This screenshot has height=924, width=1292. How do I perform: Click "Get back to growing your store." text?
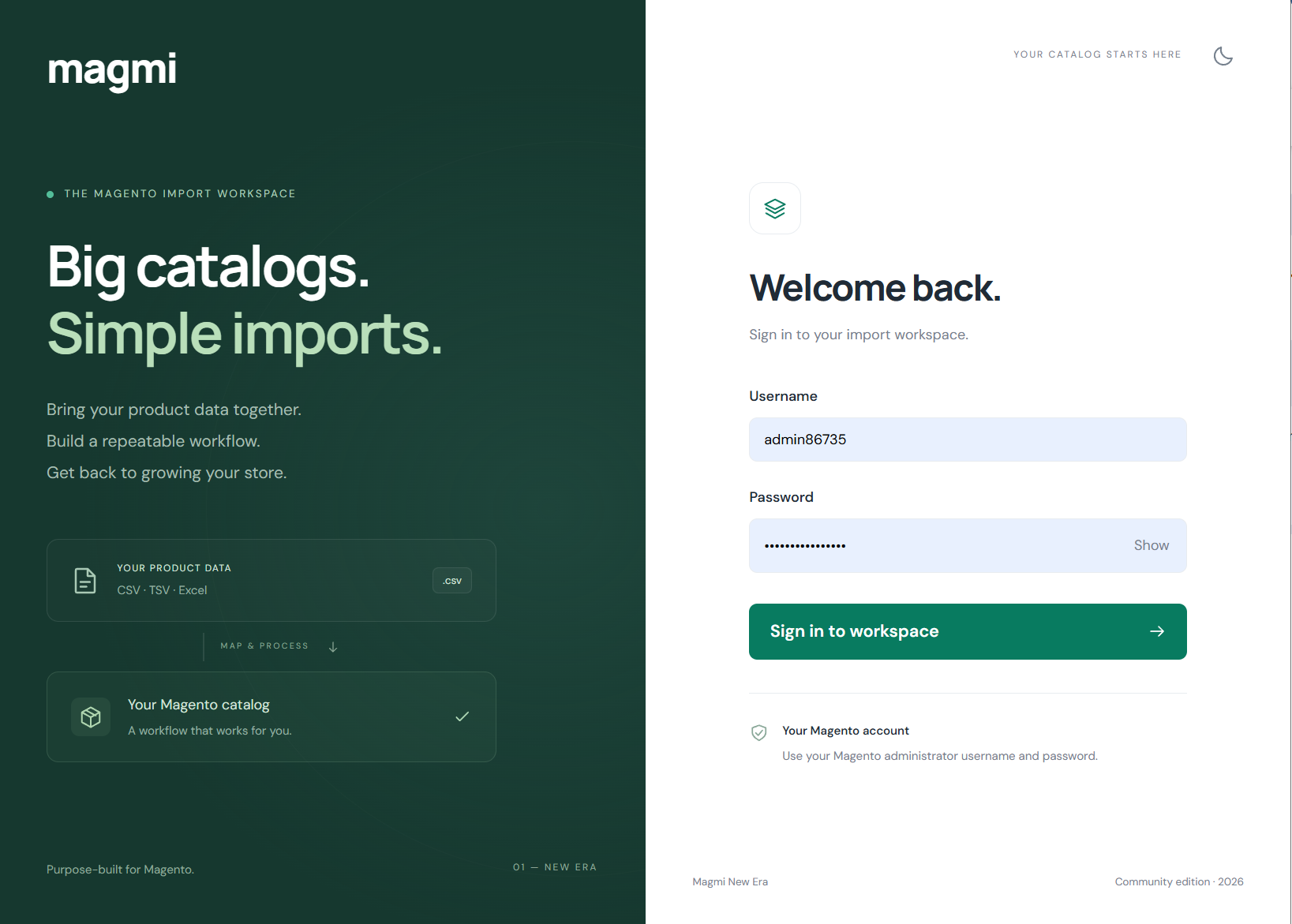pos(167,473)
